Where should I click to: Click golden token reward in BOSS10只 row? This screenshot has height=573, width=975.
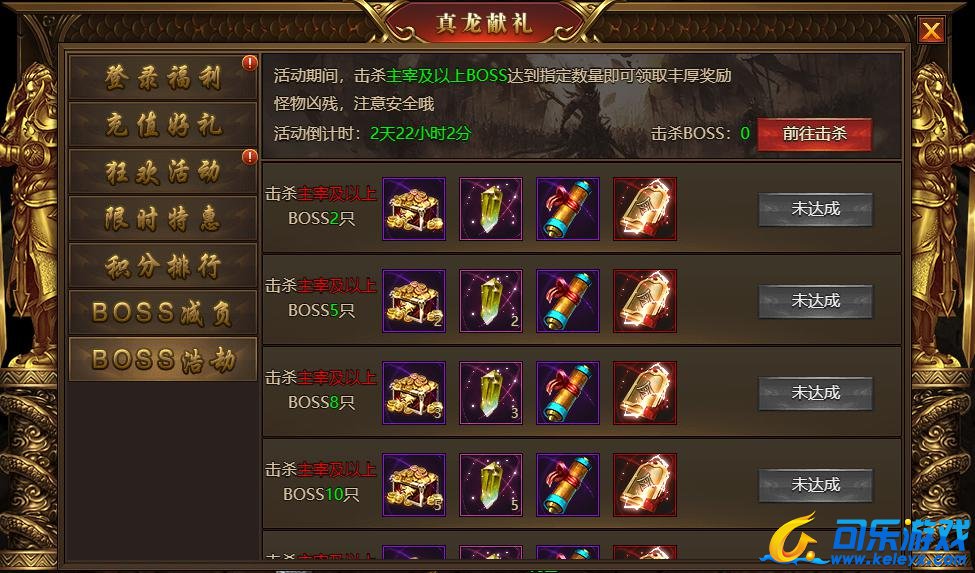[645, 485]
